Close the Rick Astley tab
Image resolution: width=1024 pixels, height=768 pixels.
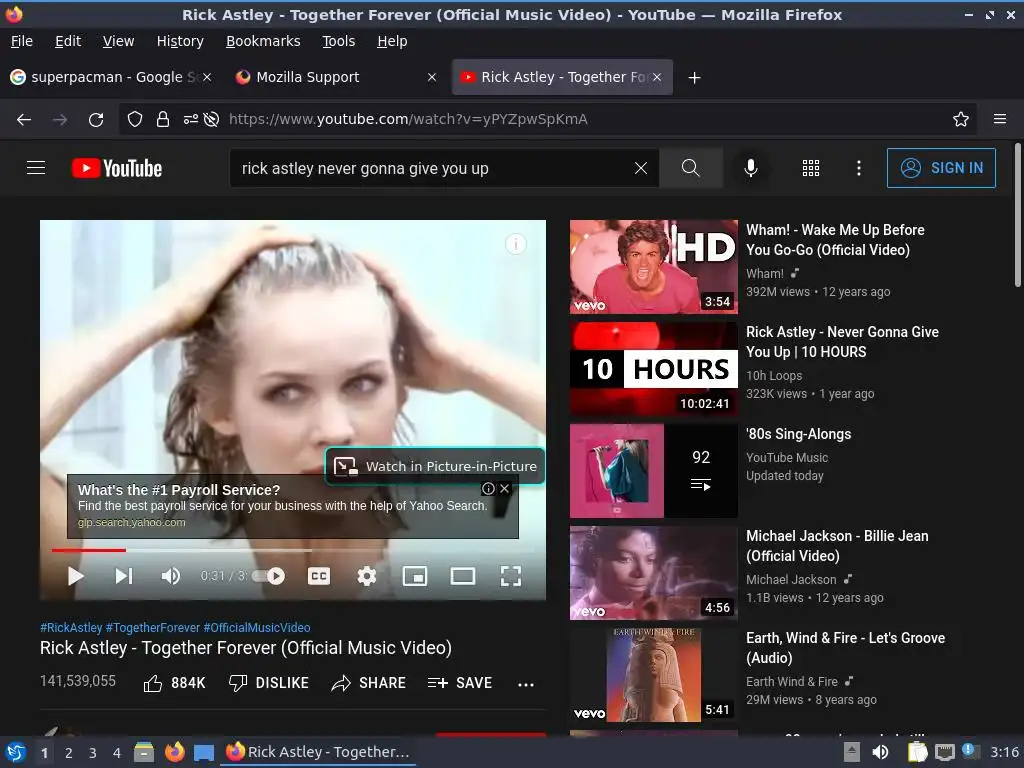pos(657,77)
